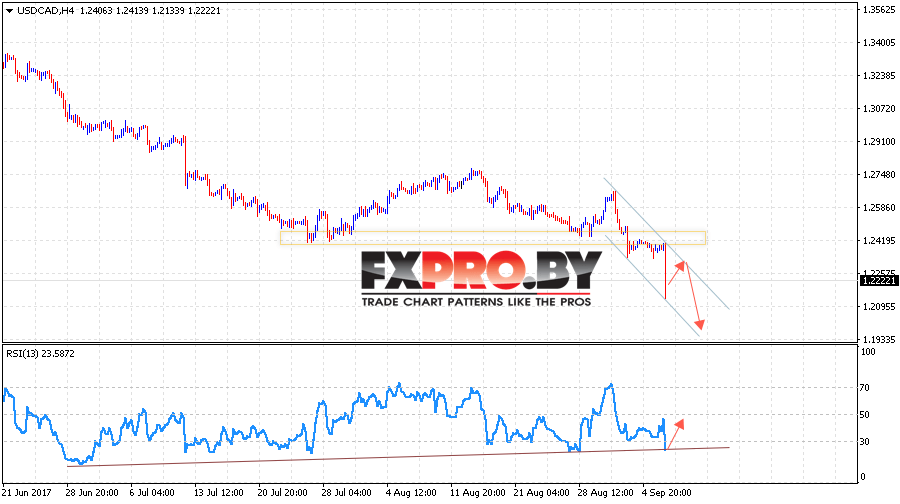The image size is (900, 504).
Task: Click the upward red arrow on price chart
Action: tap(677, 273)
